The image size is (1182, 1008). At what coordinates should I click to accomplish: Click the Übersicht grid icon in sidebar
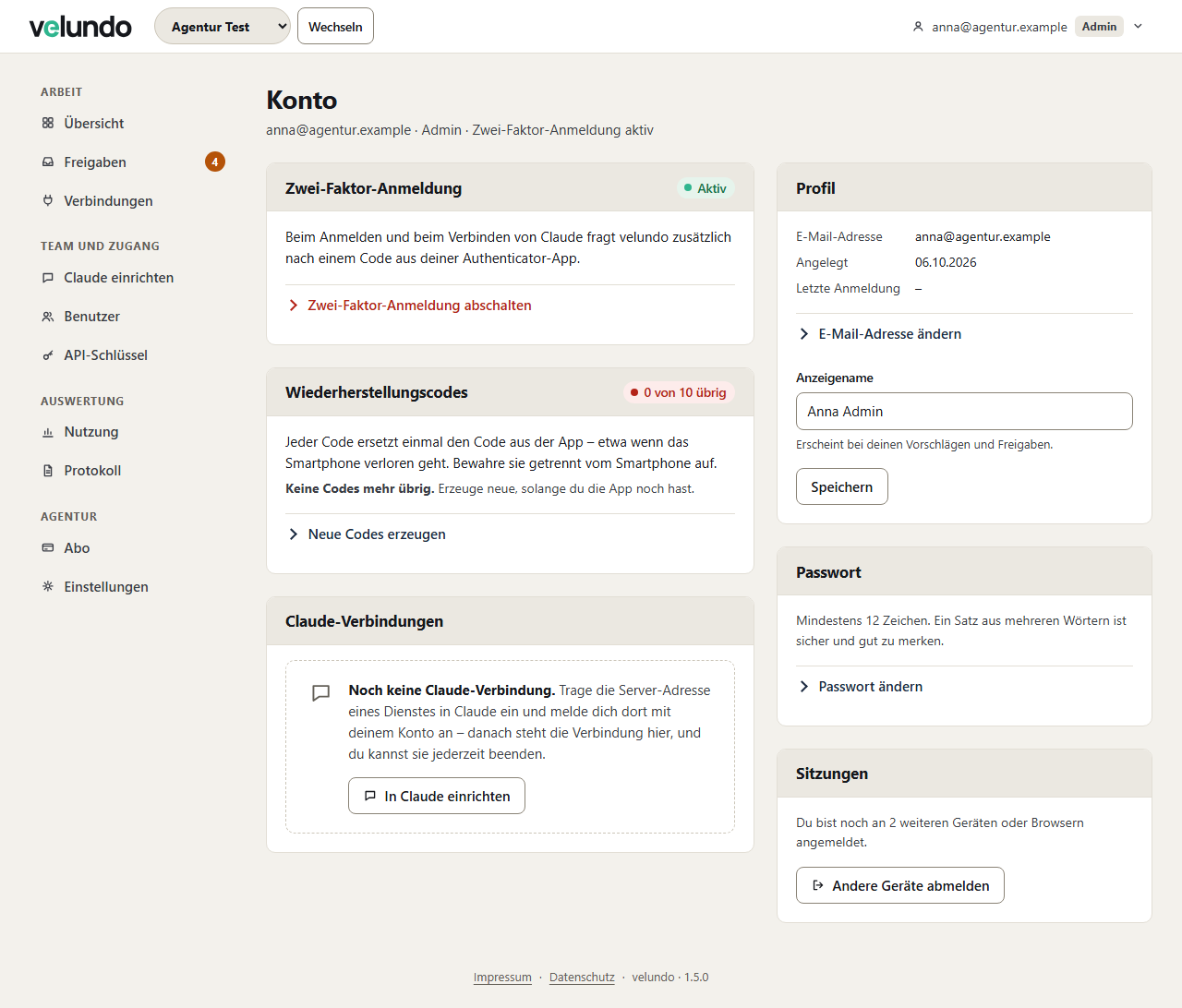48,123
